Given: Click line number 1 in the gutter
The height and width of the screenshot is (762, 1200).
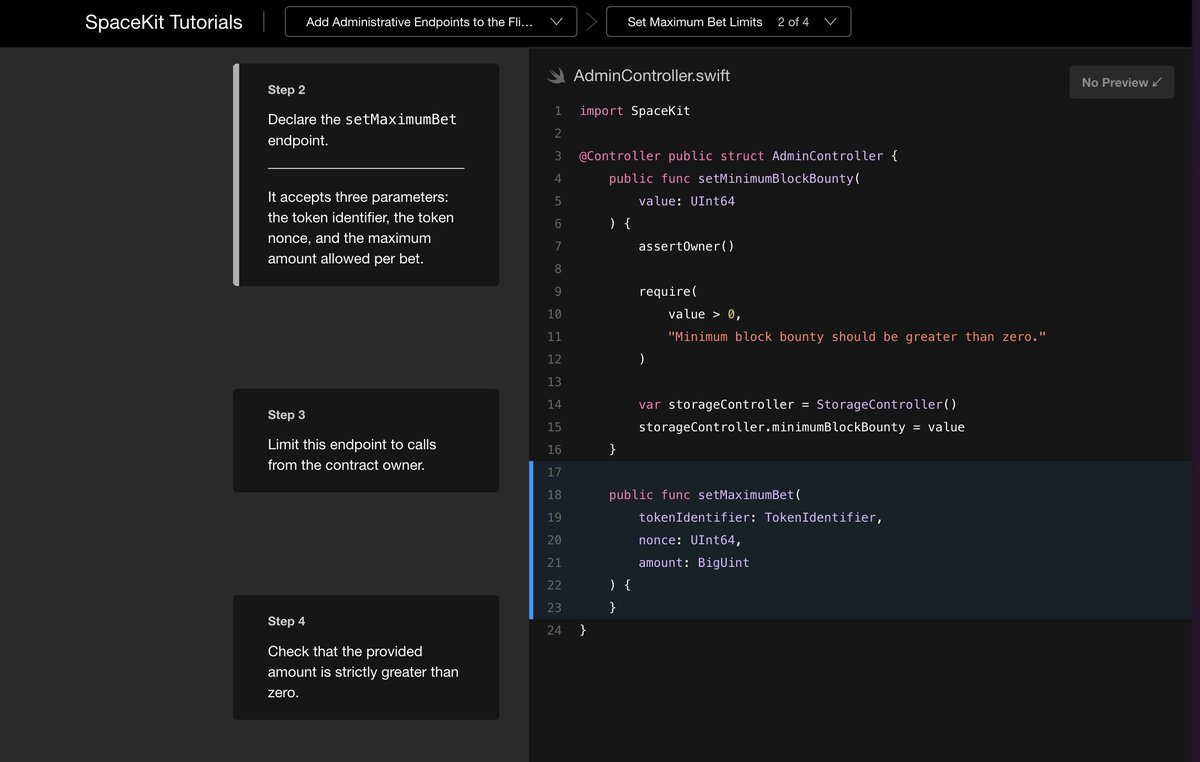Looking at the screenshot, I should [558, 111].
